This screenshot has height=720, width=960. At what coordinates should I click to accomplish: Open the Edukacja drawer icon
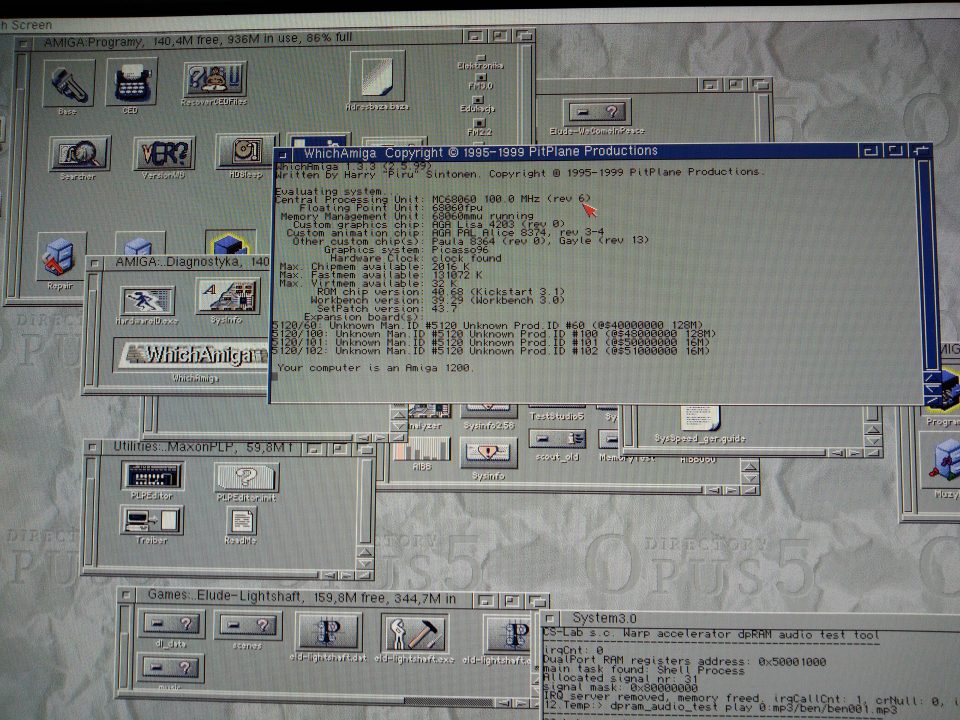478,99
